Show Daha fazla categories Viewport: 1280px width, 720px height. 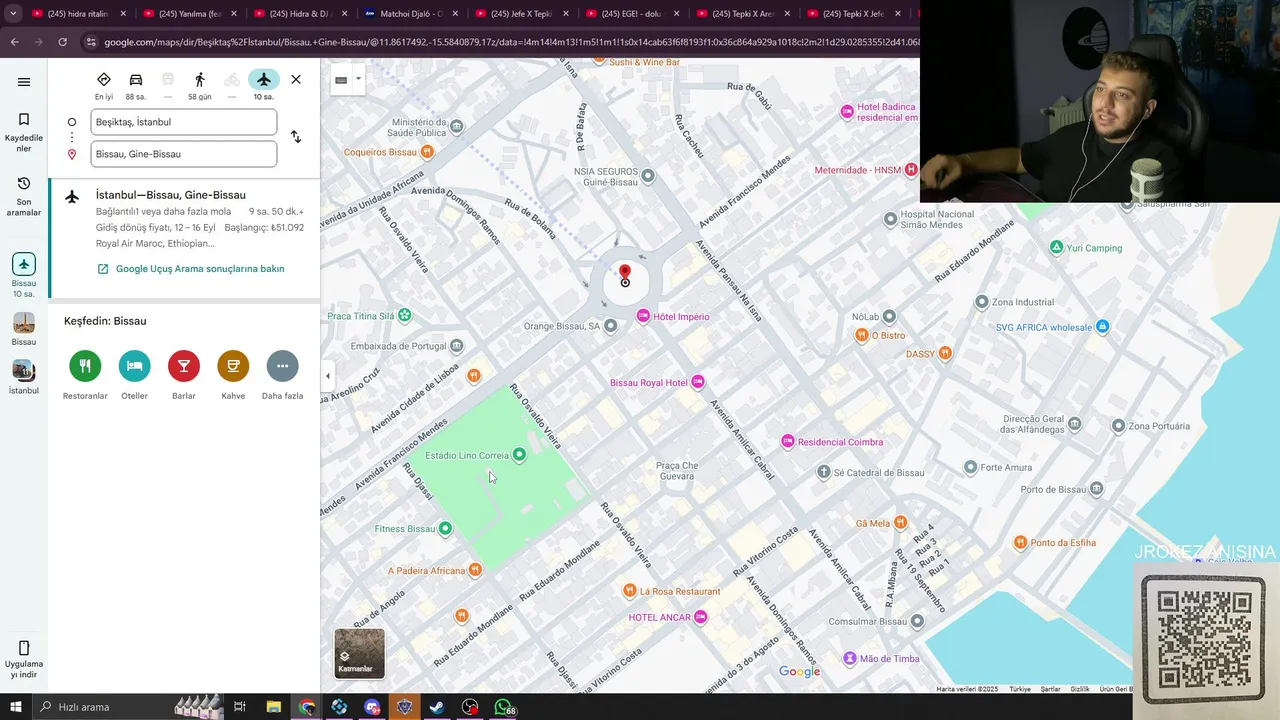[282, 375]
